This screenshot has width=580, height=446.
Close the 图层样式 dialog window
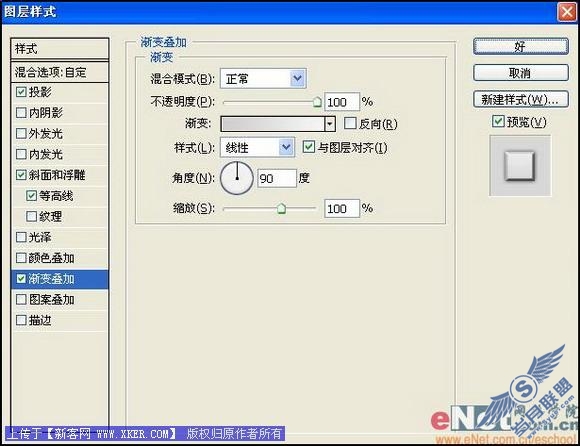pyautogui.click(x=567, y=12)
